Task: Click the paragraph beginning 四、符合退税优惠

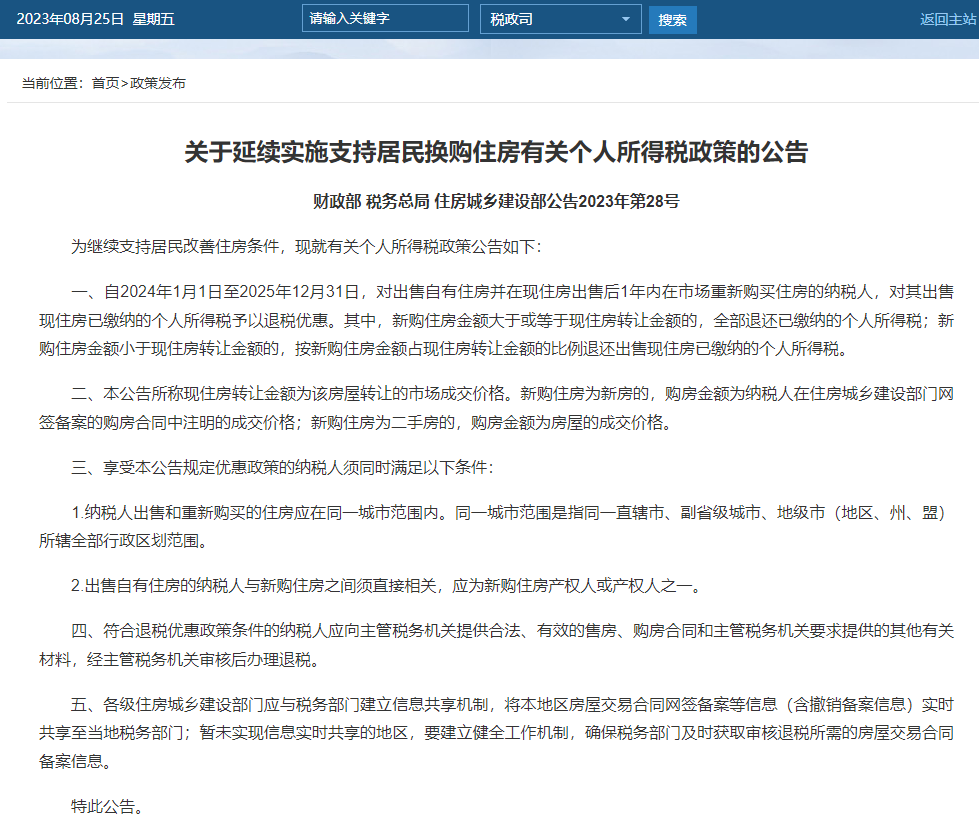Action: [496, 645]
